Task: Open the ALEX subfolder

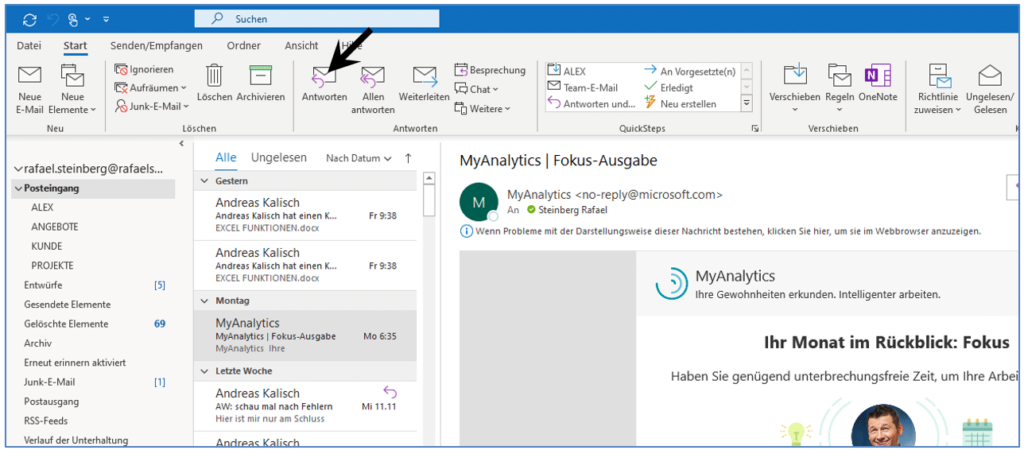Action: 42,208
